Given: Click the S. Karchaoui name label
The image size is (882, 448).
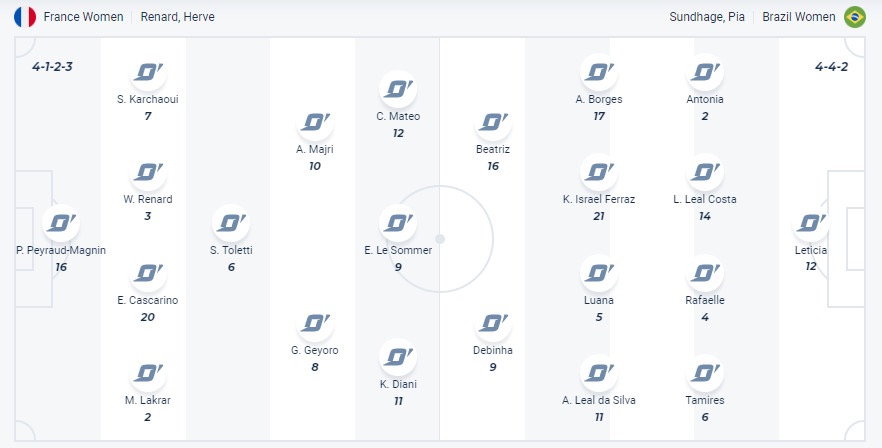Looking at the screenshot, I should (148, 99).
